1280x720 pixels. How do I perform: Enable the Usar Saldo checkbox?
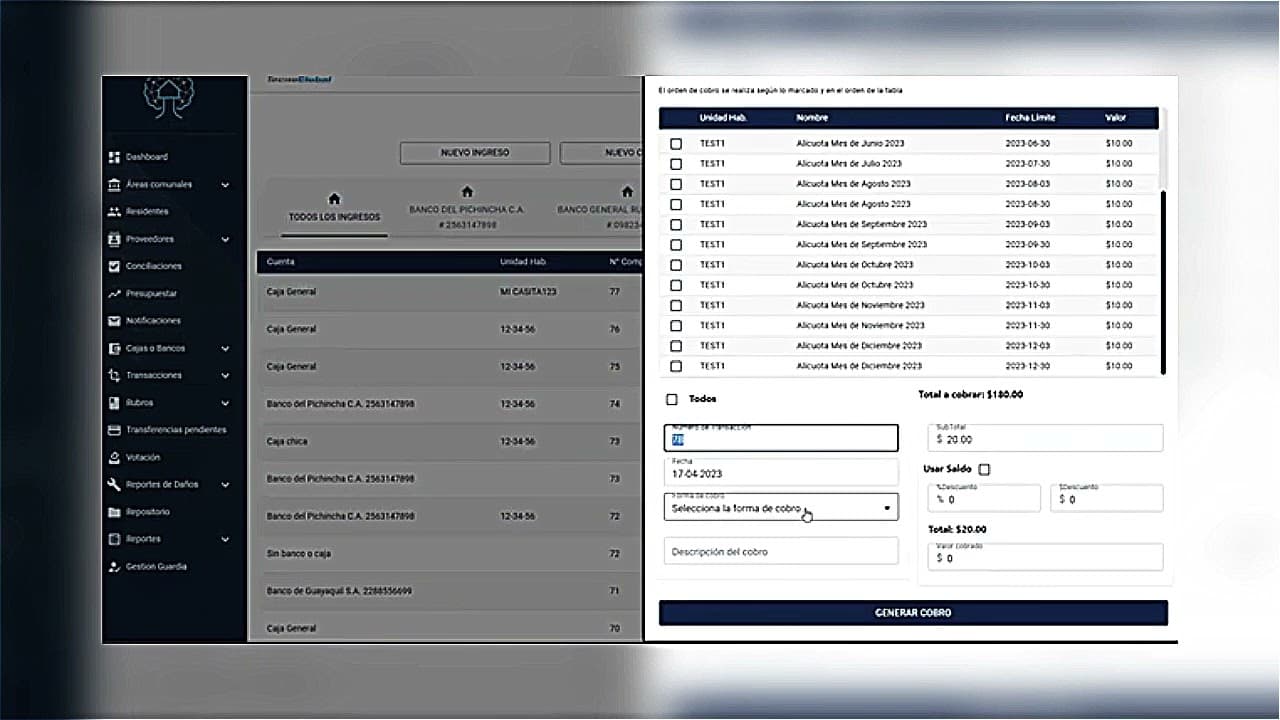point(985,469)
